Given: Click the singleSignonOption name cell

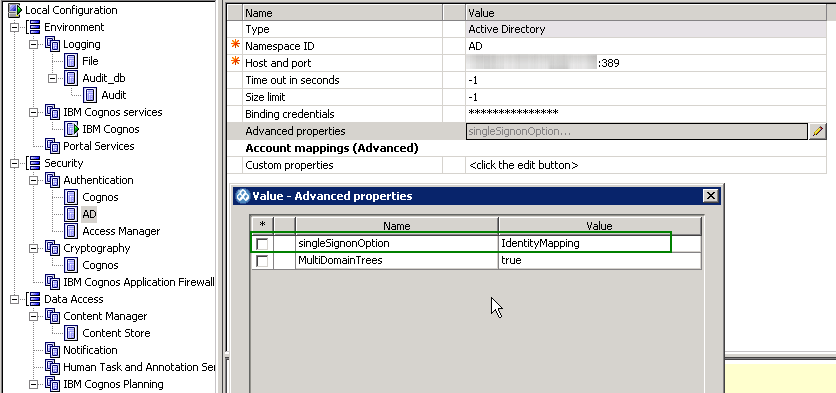Looking at the screenshot, I should (x=397, y=244).
